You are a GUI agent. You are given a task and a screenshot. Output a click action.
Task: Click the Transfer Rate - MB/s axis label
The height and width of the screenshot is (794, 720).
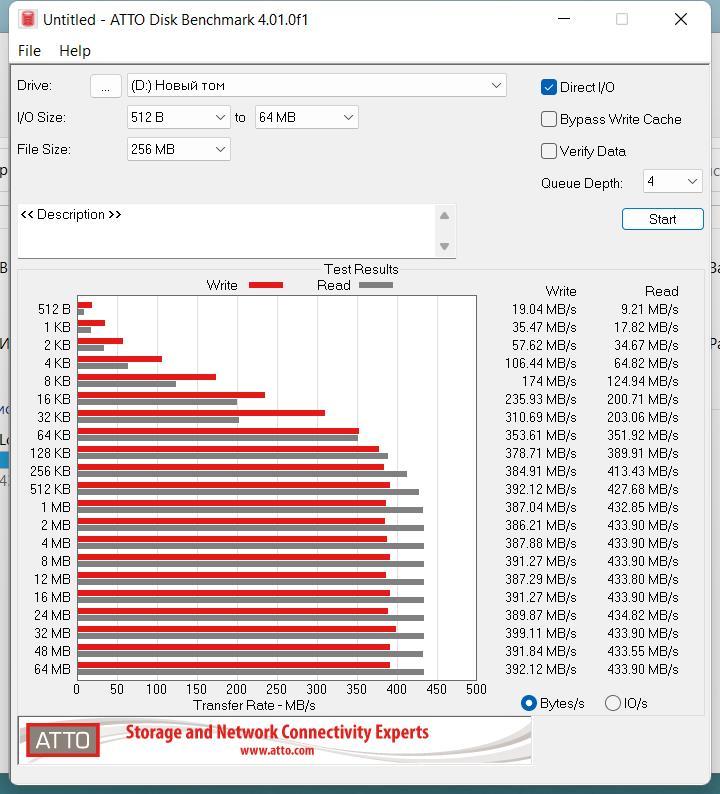coord(254,705)
